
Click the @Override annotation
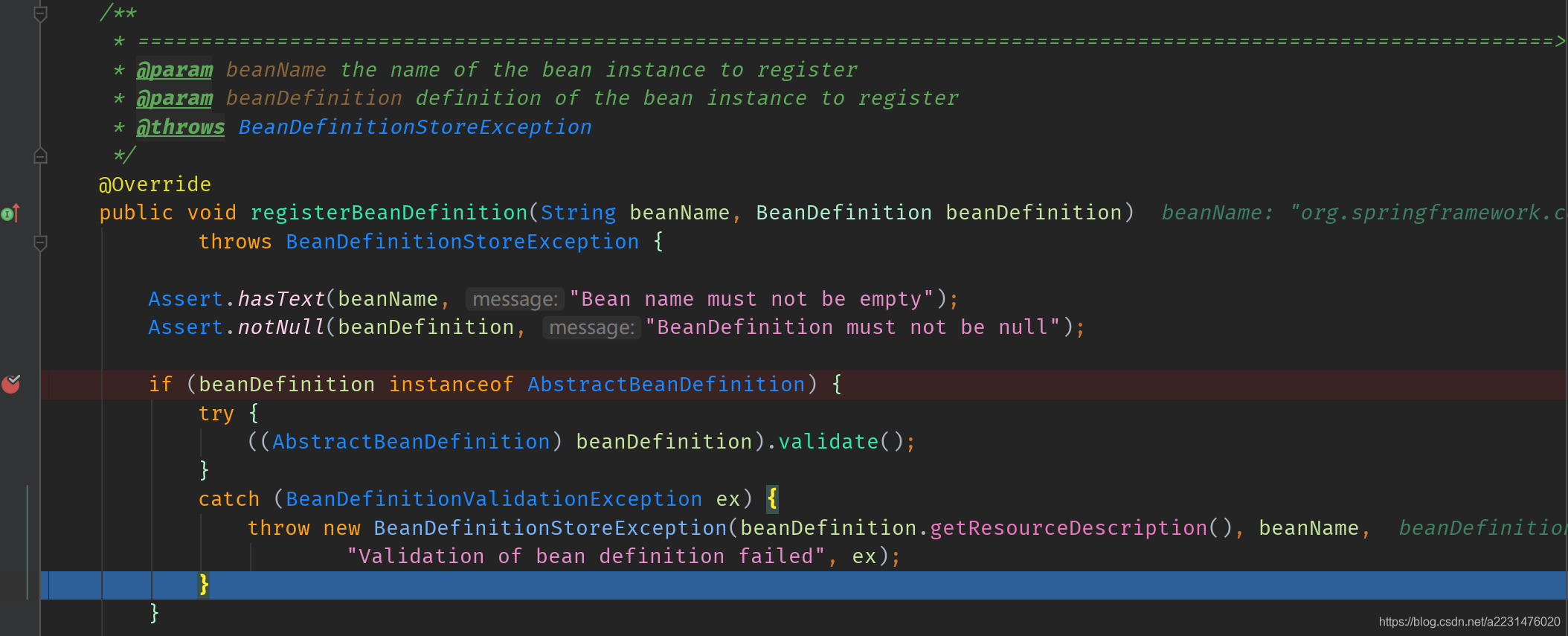click(155, 184)
